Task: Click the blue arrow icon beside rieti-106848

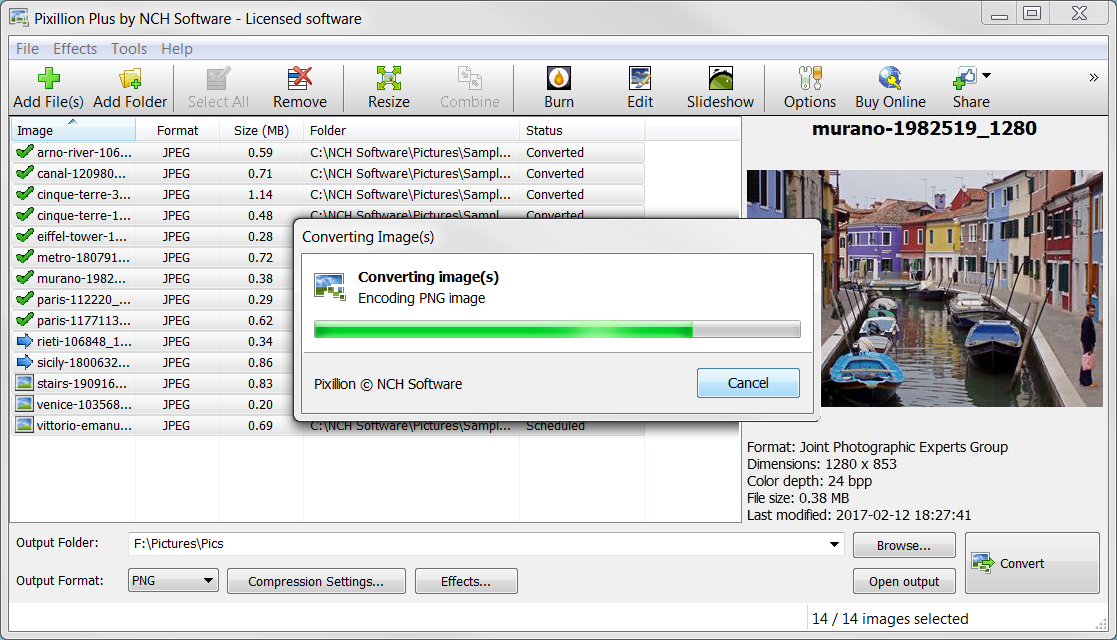Action: [x=25, y=341]
